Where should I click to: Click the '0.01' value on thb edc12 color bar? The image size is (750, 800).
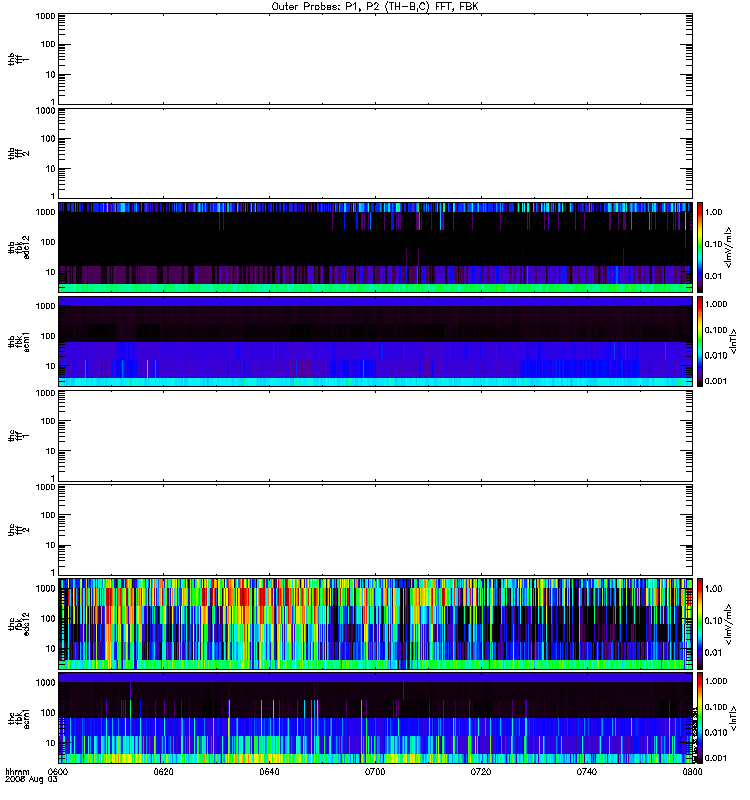point(714,276)
